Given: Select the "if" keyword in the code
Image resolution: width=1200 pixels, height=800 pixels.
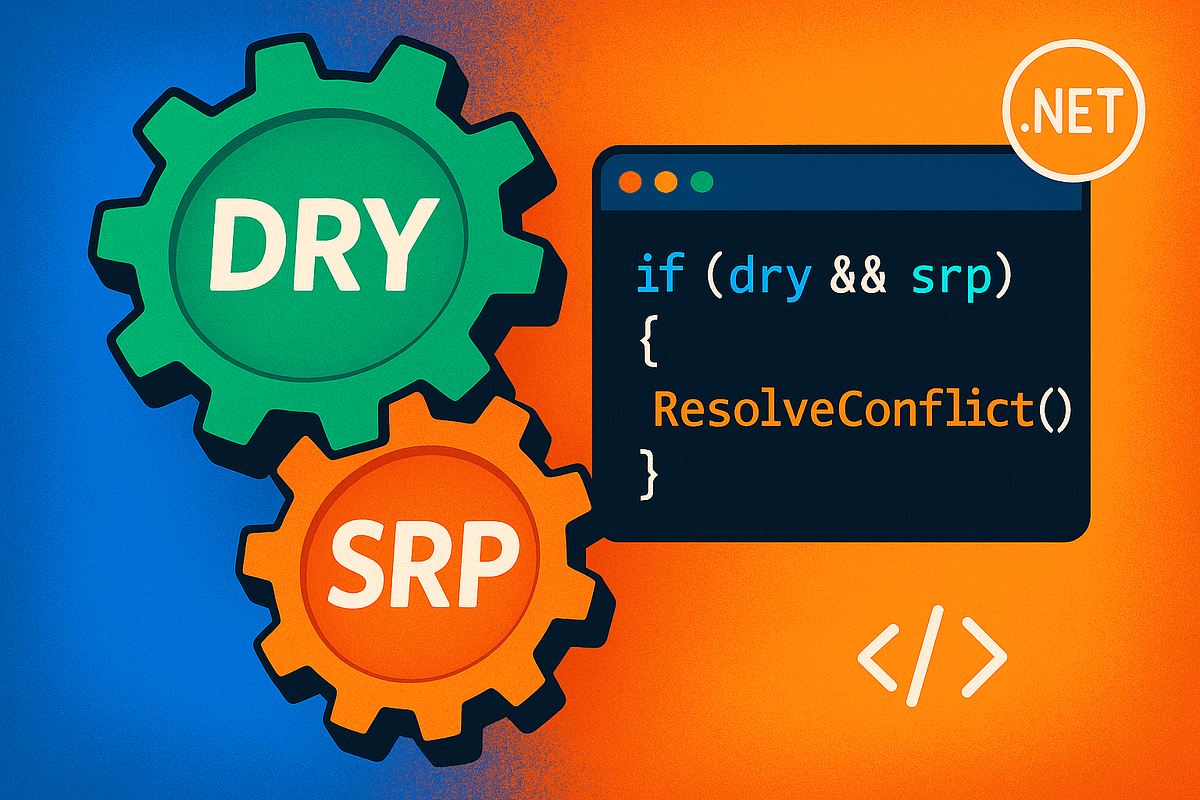Looking at the screenshot, I should coord(659,278).
